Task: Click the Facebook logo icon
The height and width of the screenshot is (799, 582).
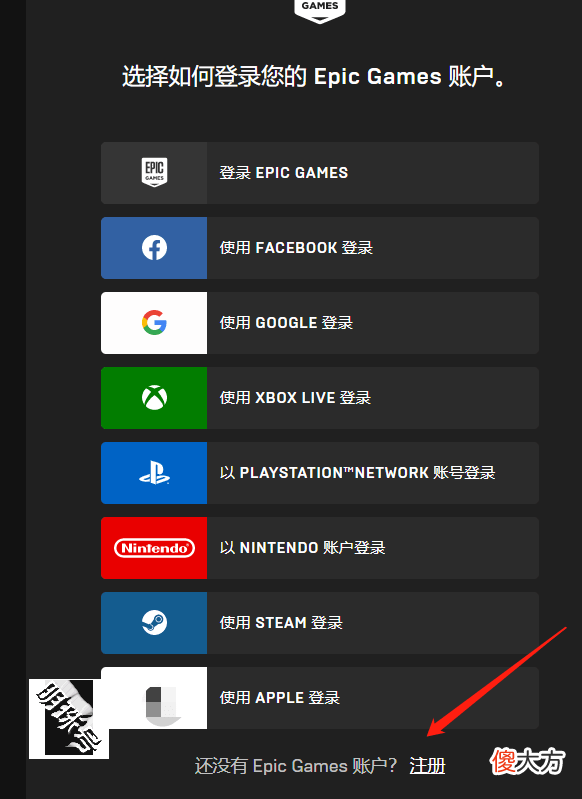Action: point(154,248)
